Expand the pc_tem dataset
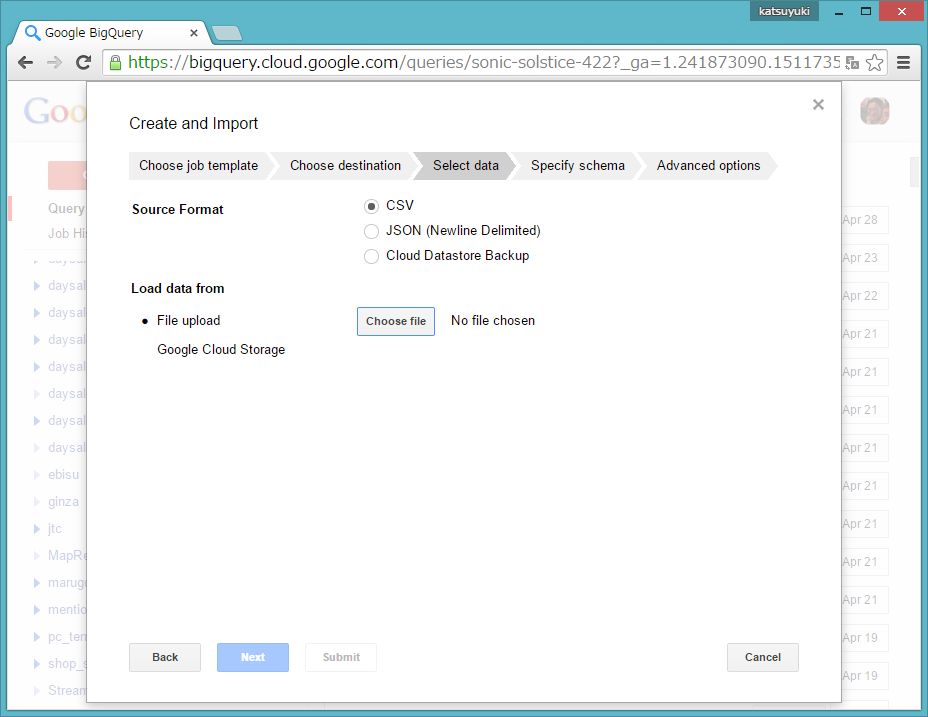The height and width of the screenshot is (717, 928). coord(37,637)
